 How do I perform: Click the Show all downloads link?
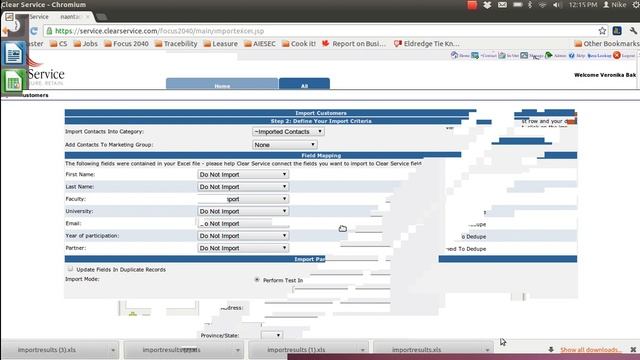(x=590, y=350)
